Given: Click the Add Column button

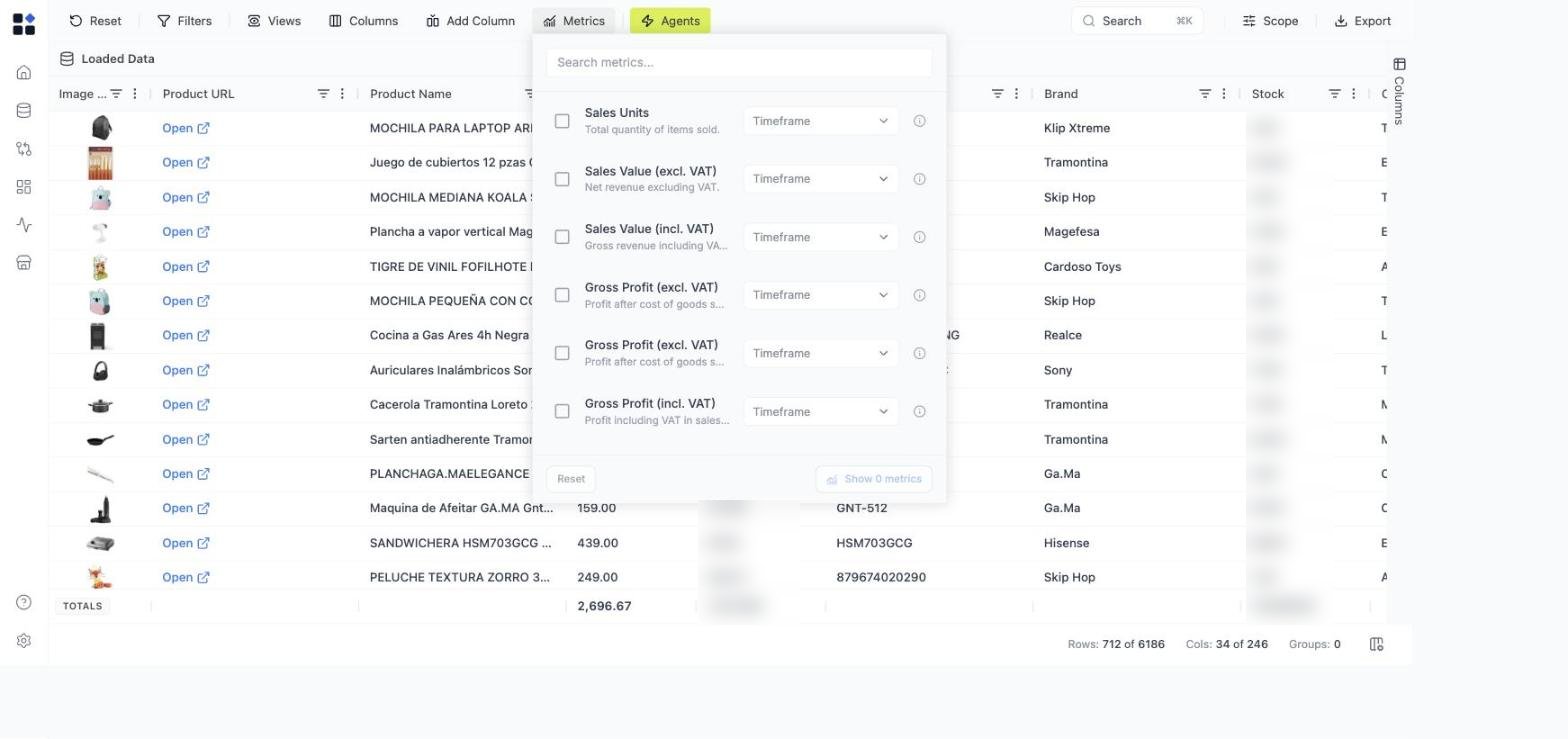Looking at the screenshot, I should coord(470,21).
